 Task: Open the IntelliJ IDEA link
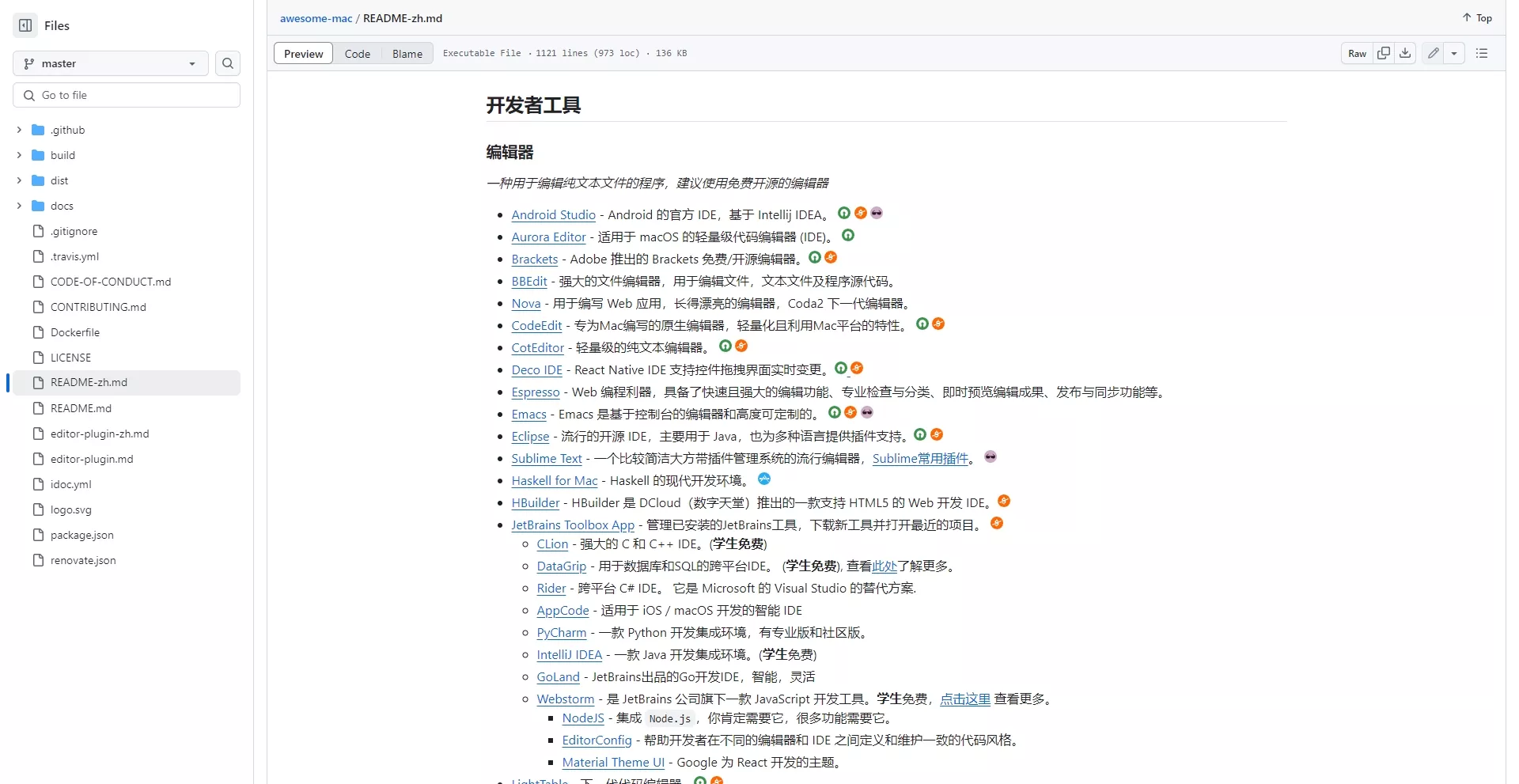(x=570, y=654)
